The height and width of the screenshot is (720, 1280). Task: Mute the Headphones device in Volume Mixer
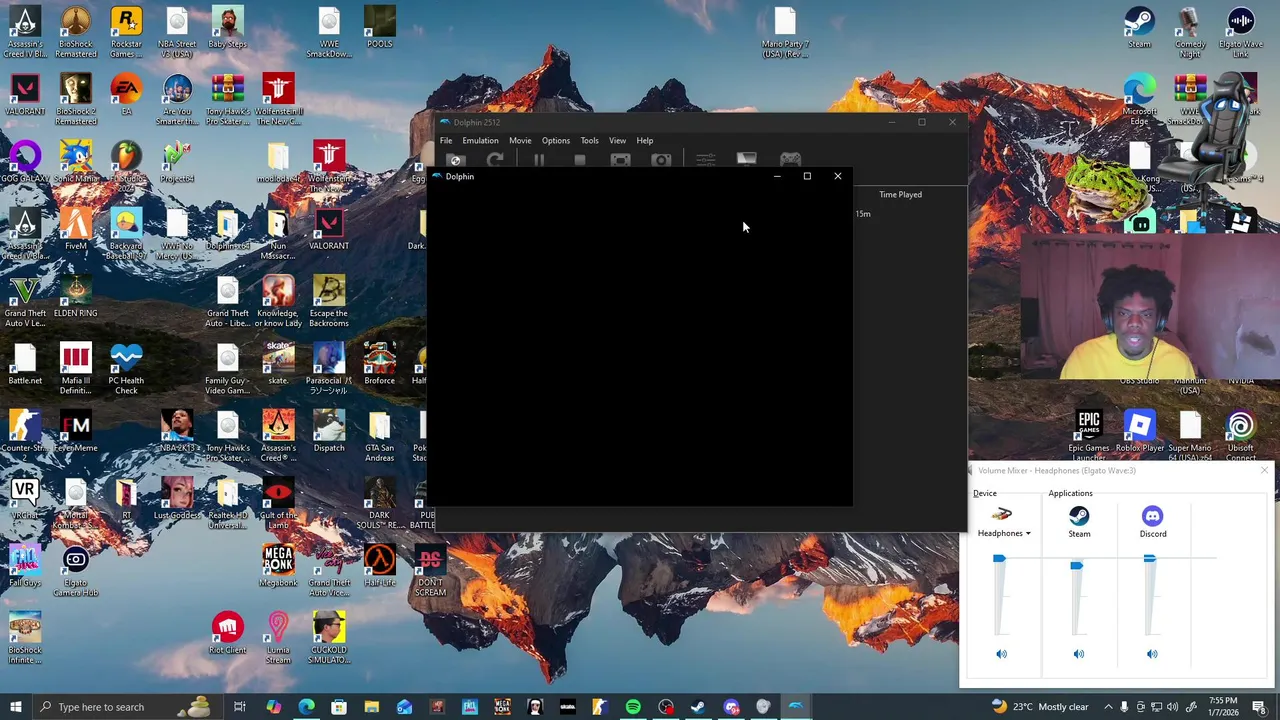tap(1001, 654)
